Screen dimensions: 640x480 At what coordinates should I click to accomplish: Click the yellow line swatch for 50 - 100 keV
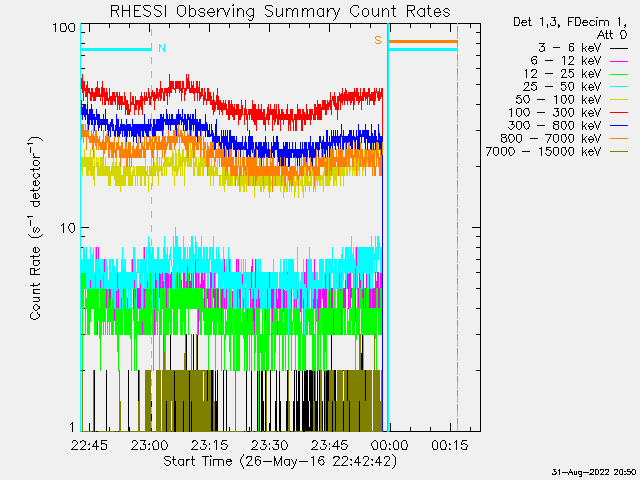click(619, 100)
